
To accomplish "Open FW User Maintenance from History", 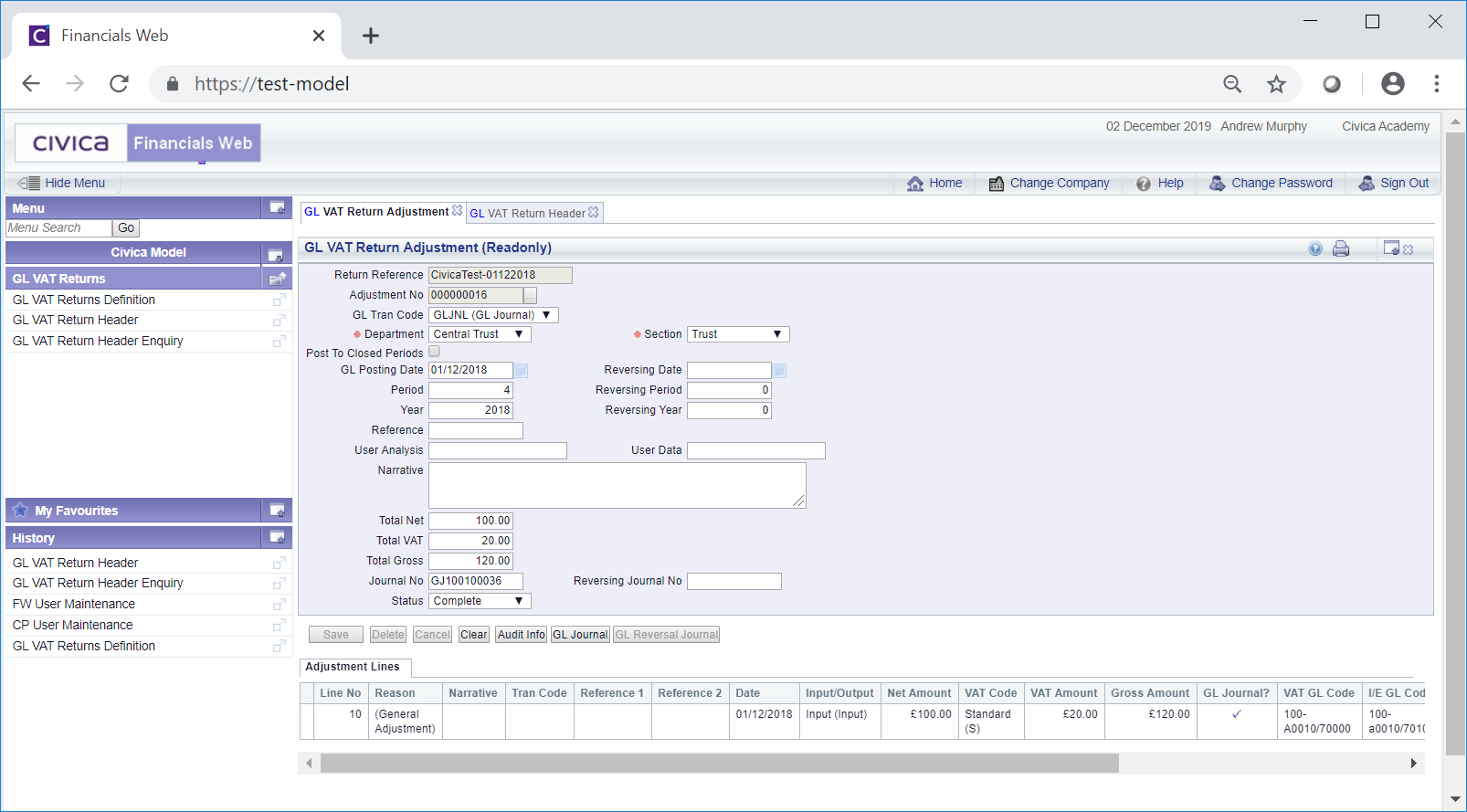I will coord(74,605).
